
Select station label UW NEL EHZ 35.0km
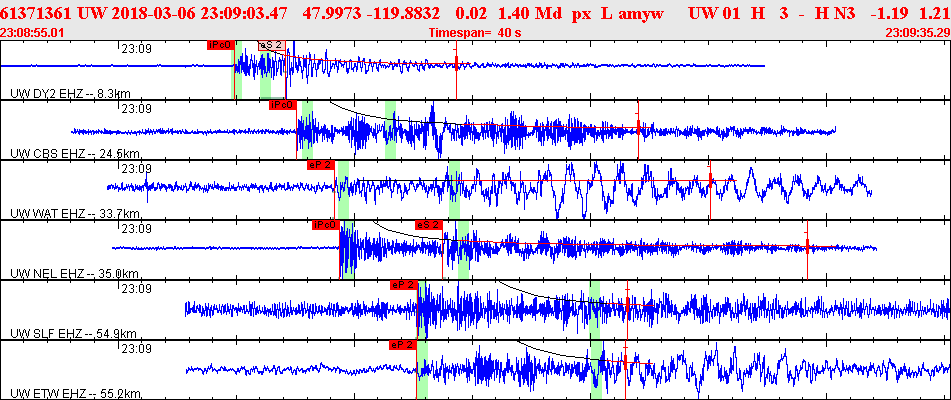[75, 273]
